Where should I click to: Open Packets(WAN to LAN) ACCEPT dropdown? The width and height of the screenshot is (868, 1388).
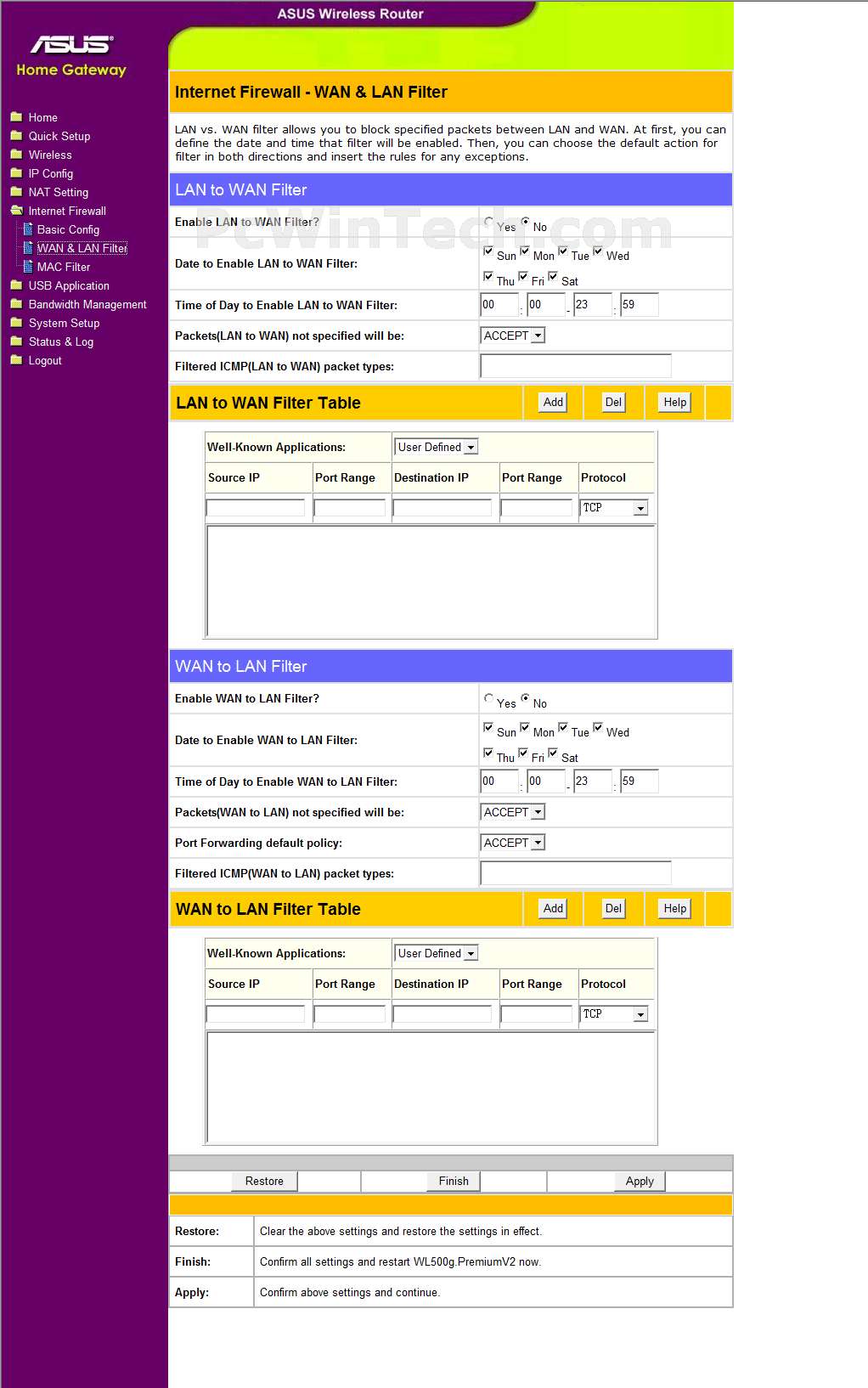(513, 812)
